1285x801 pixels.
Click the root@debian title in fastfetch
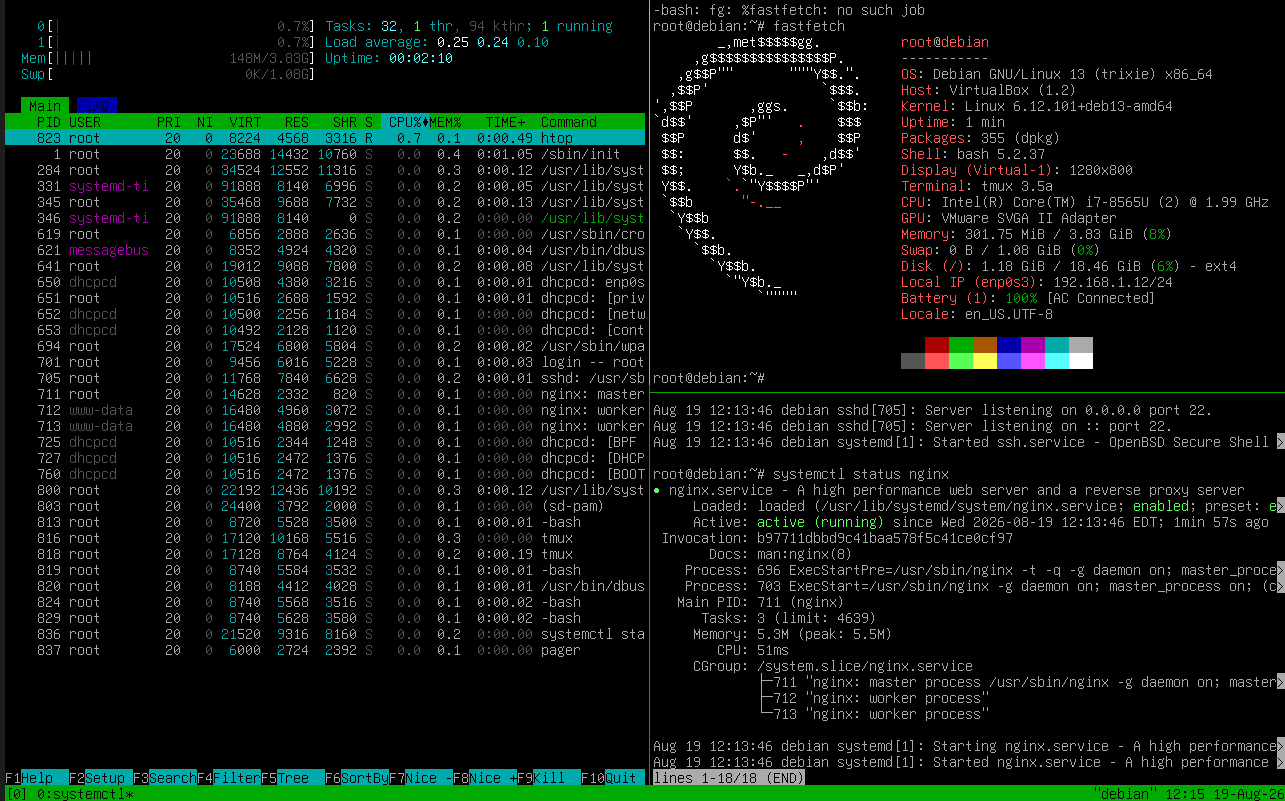(945, 42)
